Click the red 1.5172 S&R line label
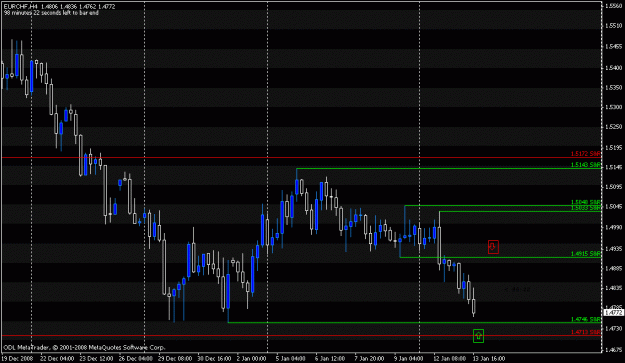The height and width of the screenshot is (363, 625). [x=586, y=154]
